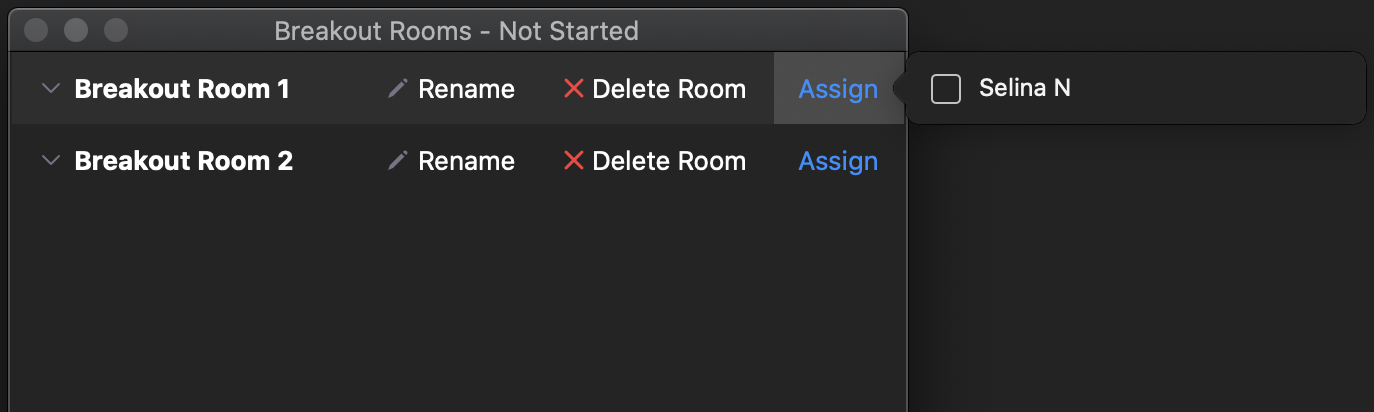Click the pencil icon for Breakout Room 2
Viewport: 1374px width, 412px height.
point(397,161)
